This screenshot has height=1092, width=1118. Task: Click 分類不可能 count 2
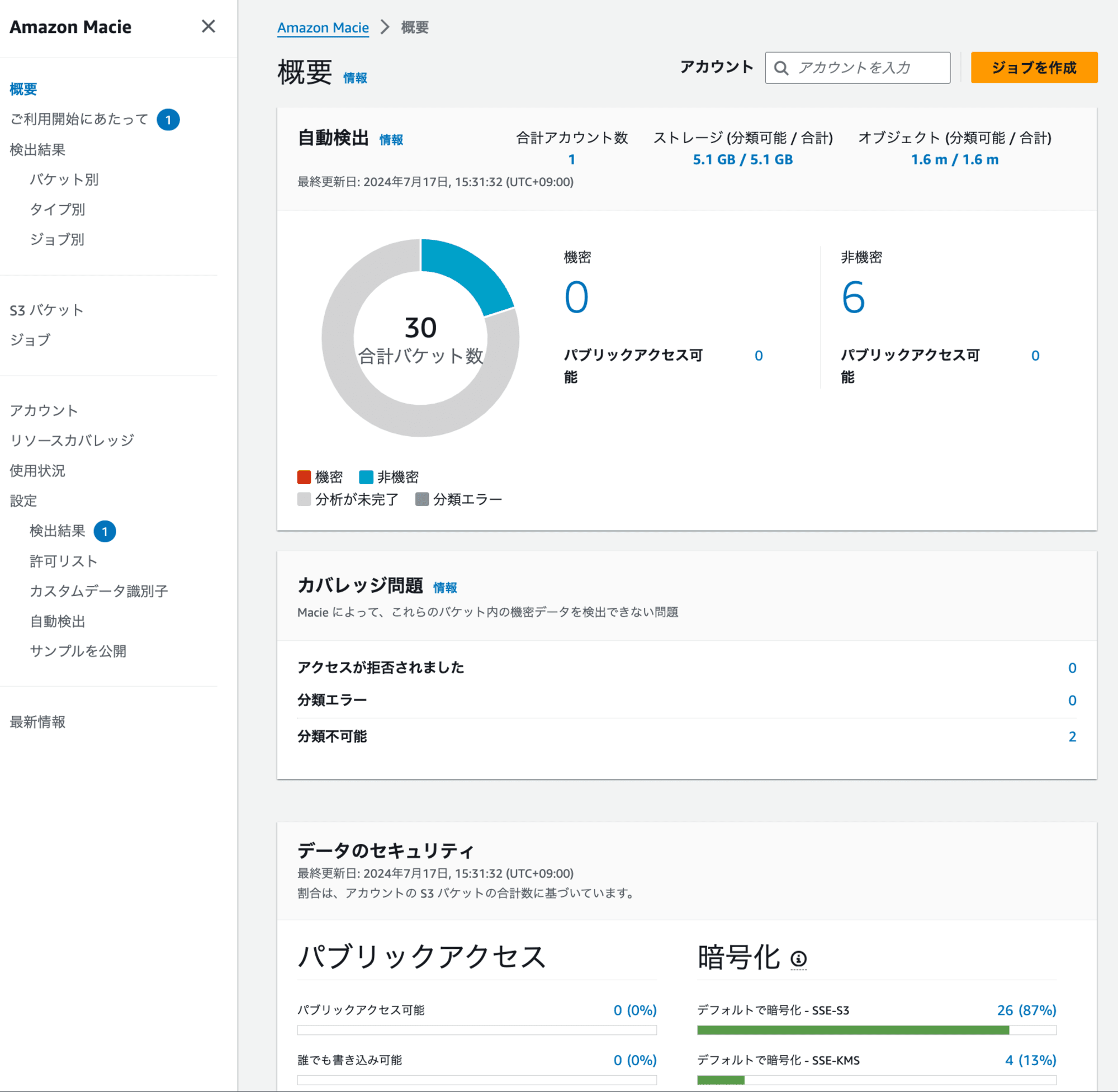(x=1072, y=737)
